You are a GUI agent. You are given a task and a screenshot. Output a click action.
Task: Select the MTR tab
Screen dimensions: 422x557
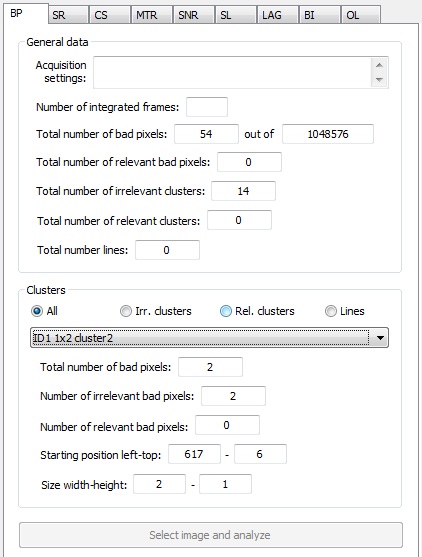[152, 15]
